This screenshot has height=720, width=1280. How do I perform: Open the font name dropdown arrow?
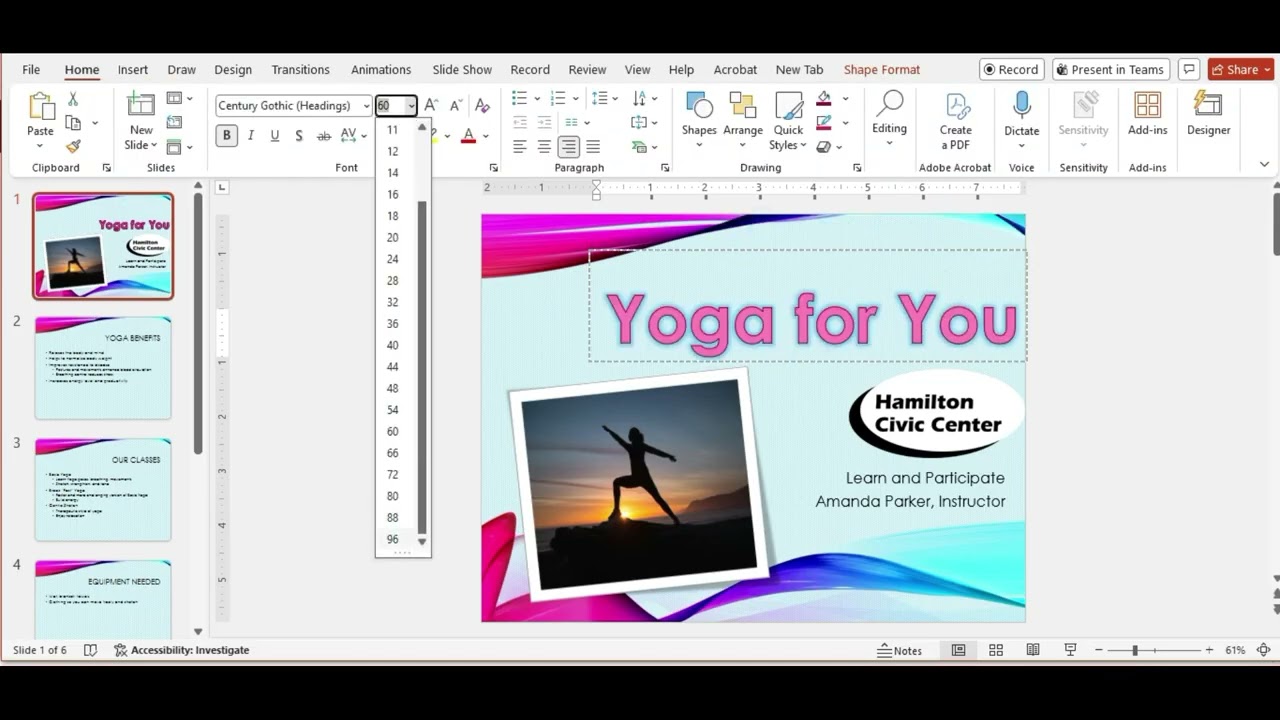367,106
